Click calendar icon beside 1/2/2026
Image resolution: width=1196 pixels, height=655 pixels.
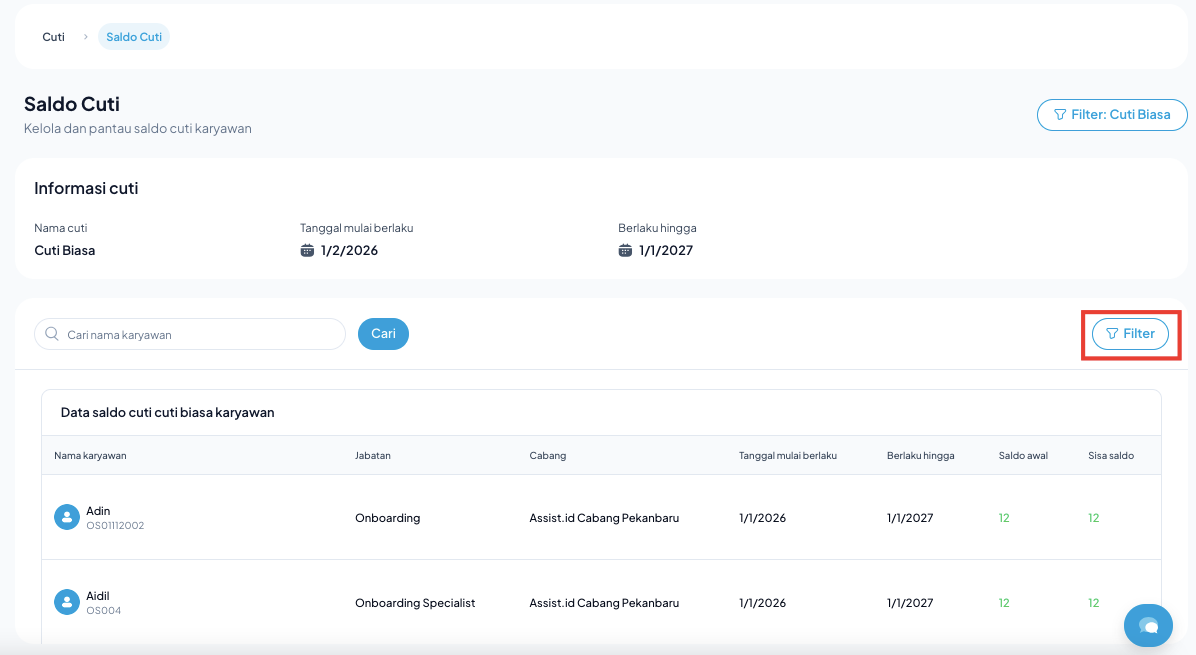pos(307,250)
